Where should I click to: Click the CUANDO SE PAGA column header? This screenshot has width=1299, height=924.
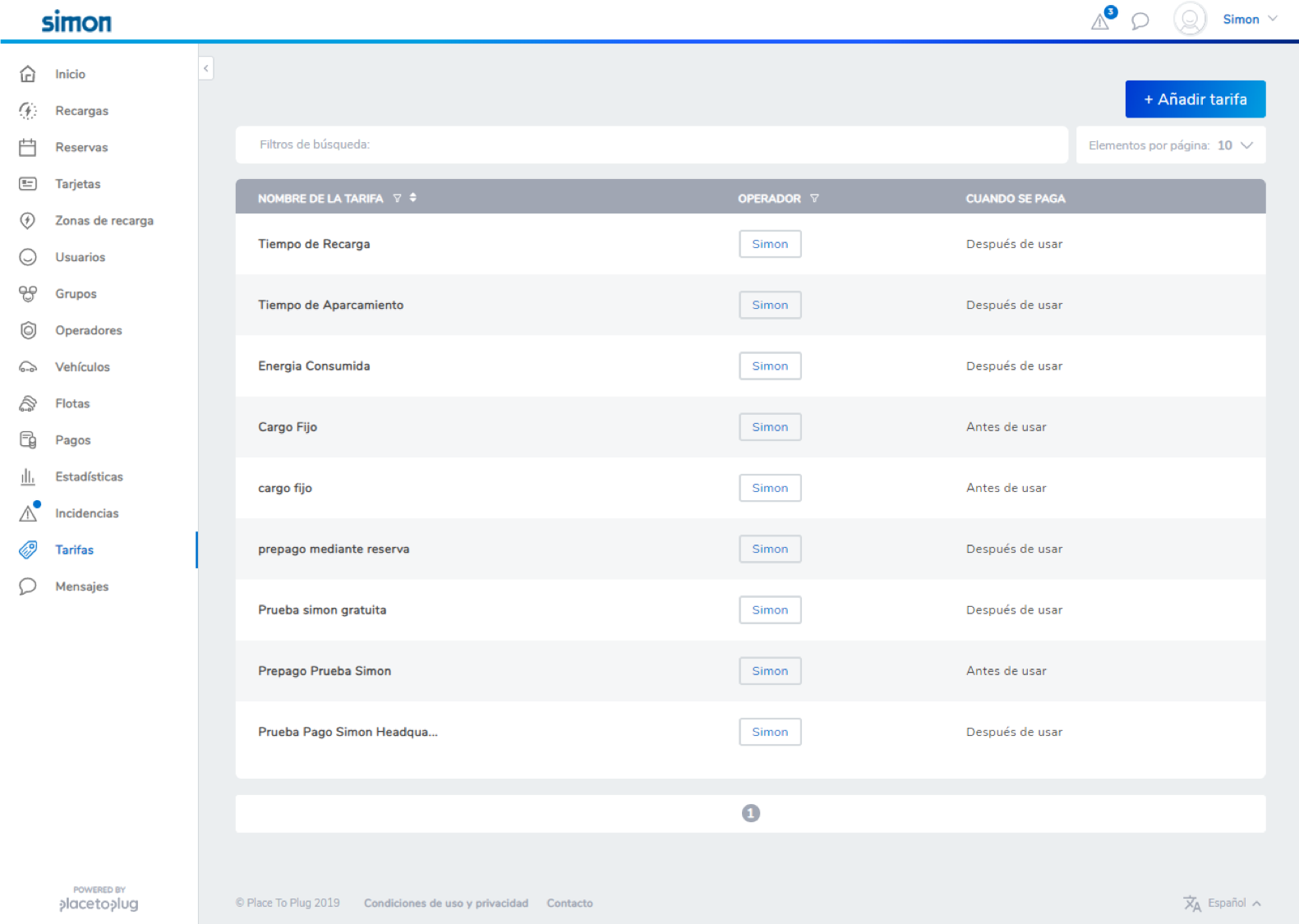[x=1016, y=198]
